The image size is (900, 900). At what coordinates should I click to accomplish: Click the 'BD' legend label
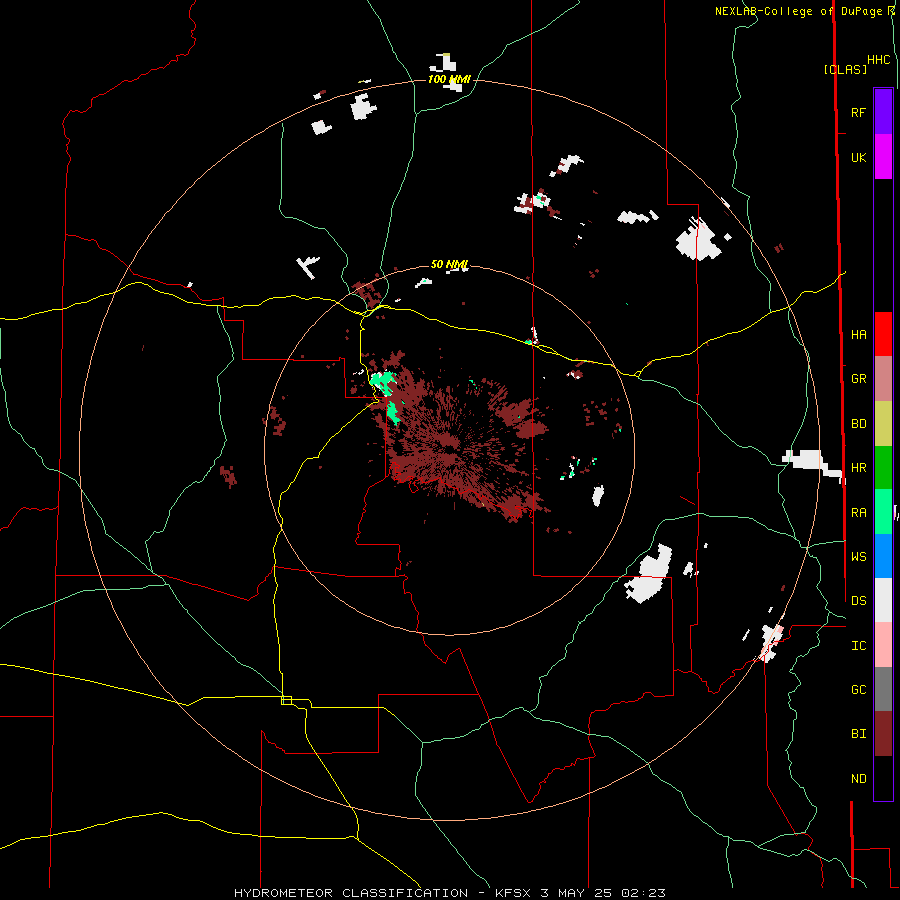click(858, 424)
